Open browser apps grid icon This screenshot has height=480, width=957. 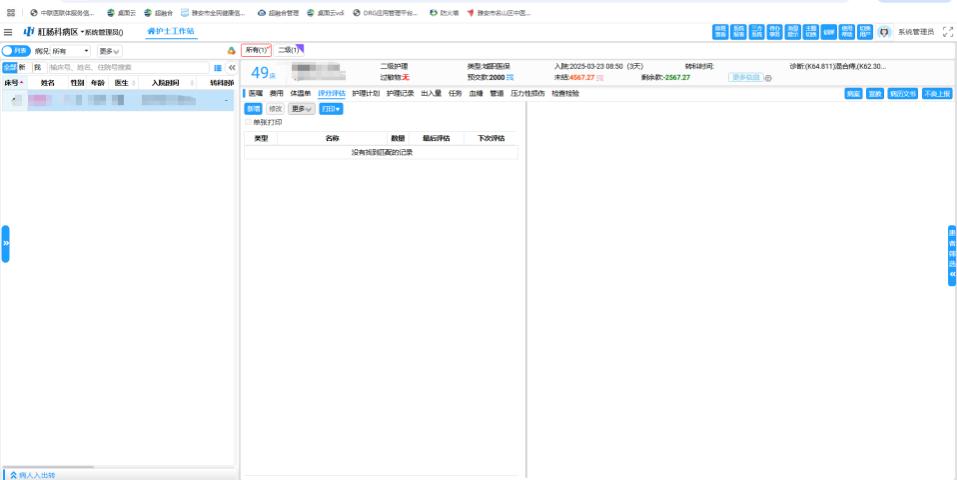(11, 12)
